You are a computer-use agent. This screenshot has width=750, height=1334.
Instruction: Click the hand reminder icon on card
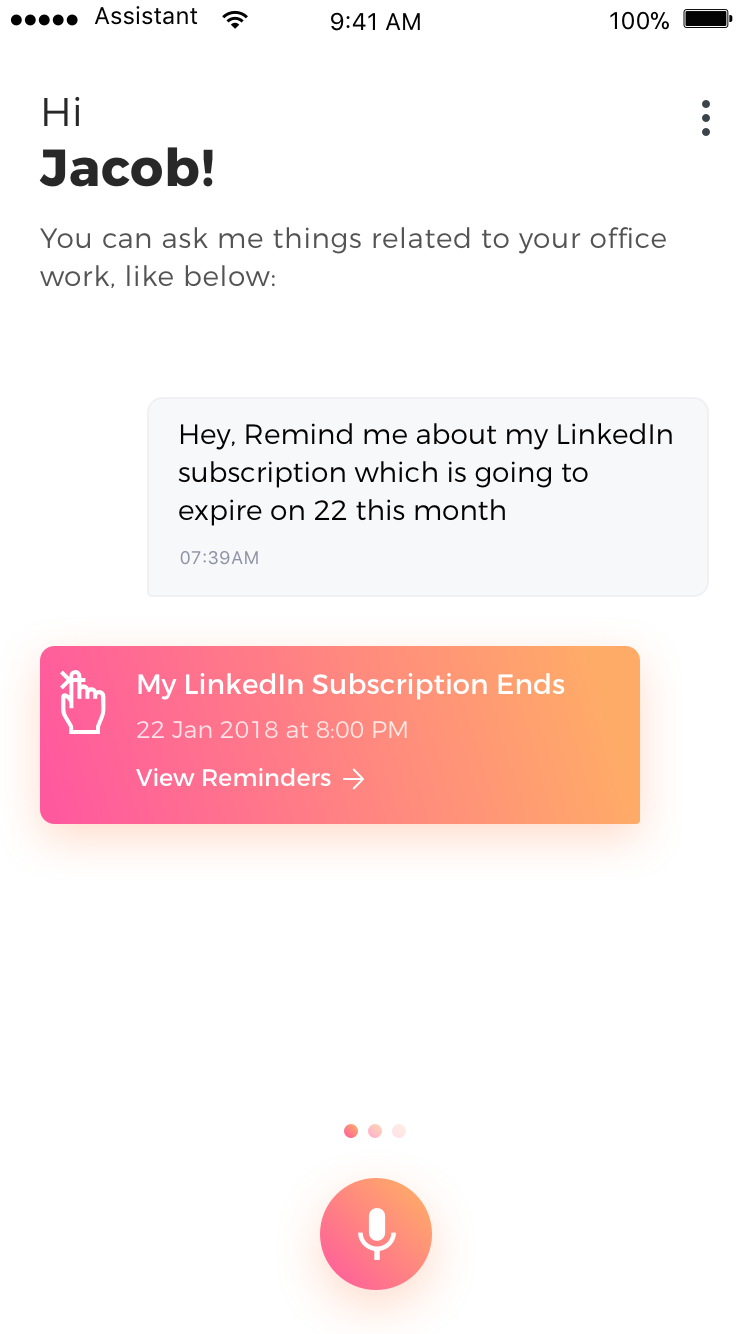[83, 702]
